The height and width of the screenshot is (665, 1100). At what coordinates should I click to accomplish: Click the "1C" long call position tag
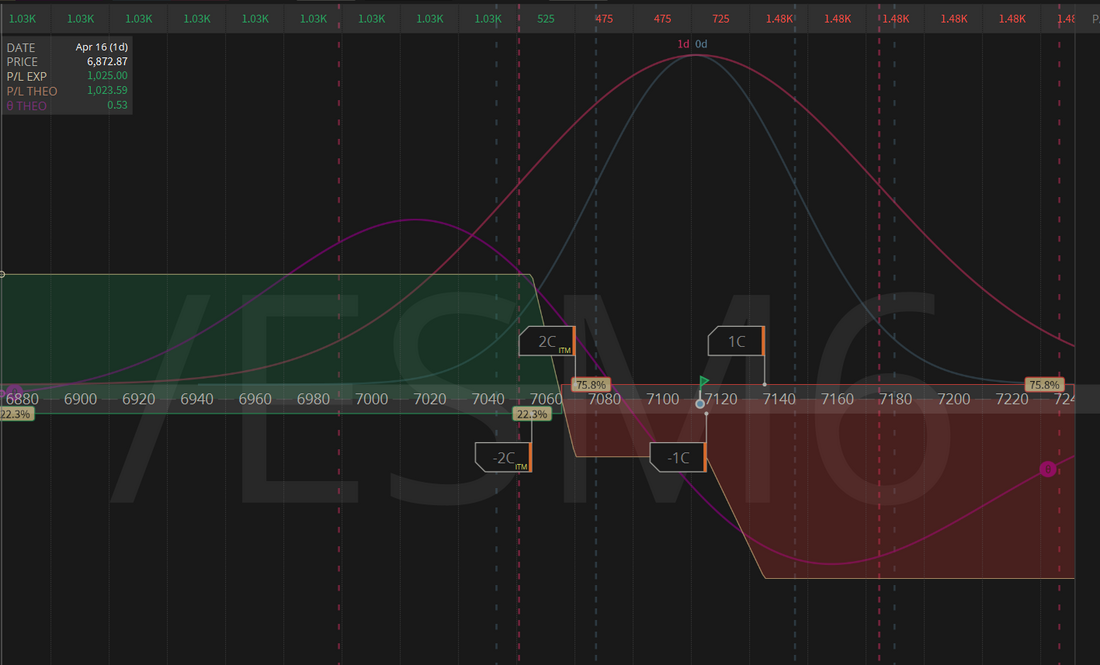click(735, 341)
